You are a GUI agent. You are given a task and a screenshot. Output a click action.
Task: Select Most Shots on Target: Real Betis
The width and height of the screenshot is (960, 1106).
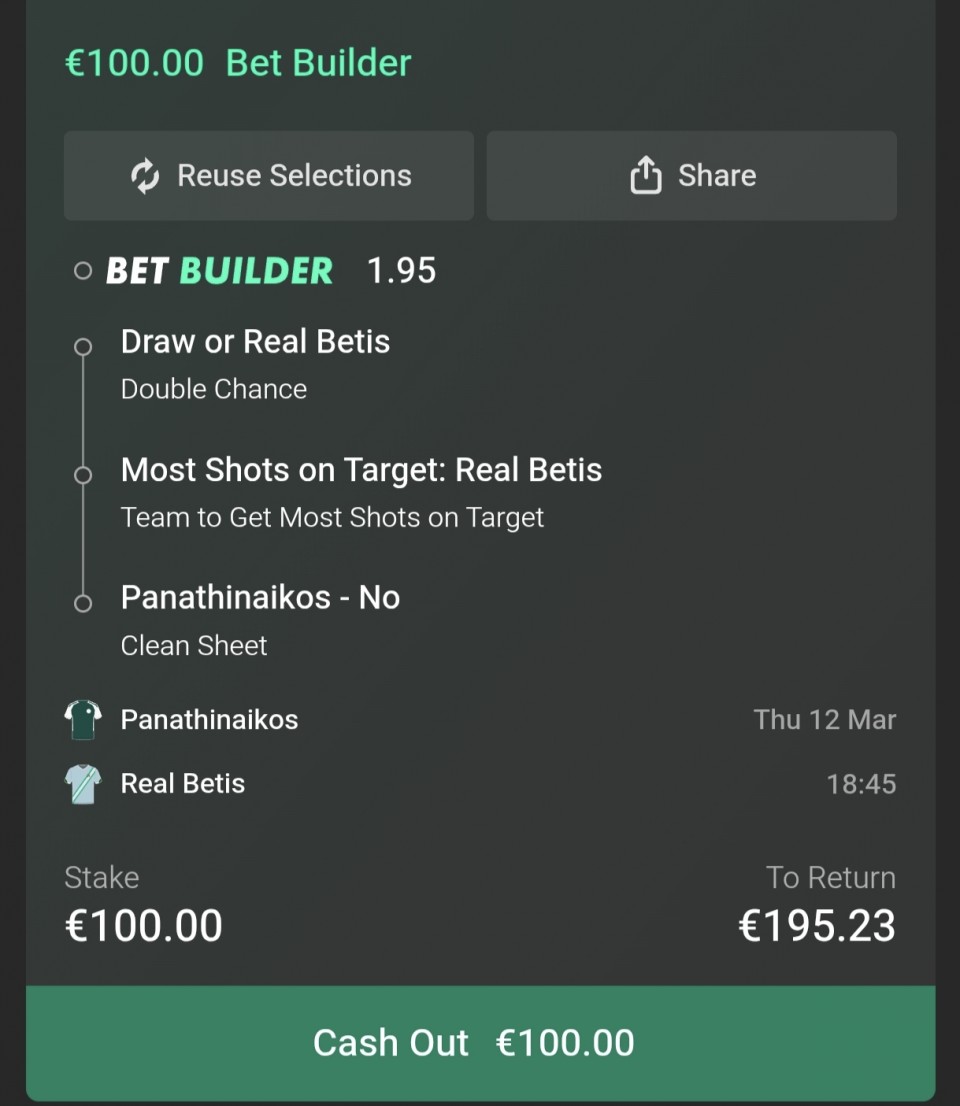(x=361, y=470)
